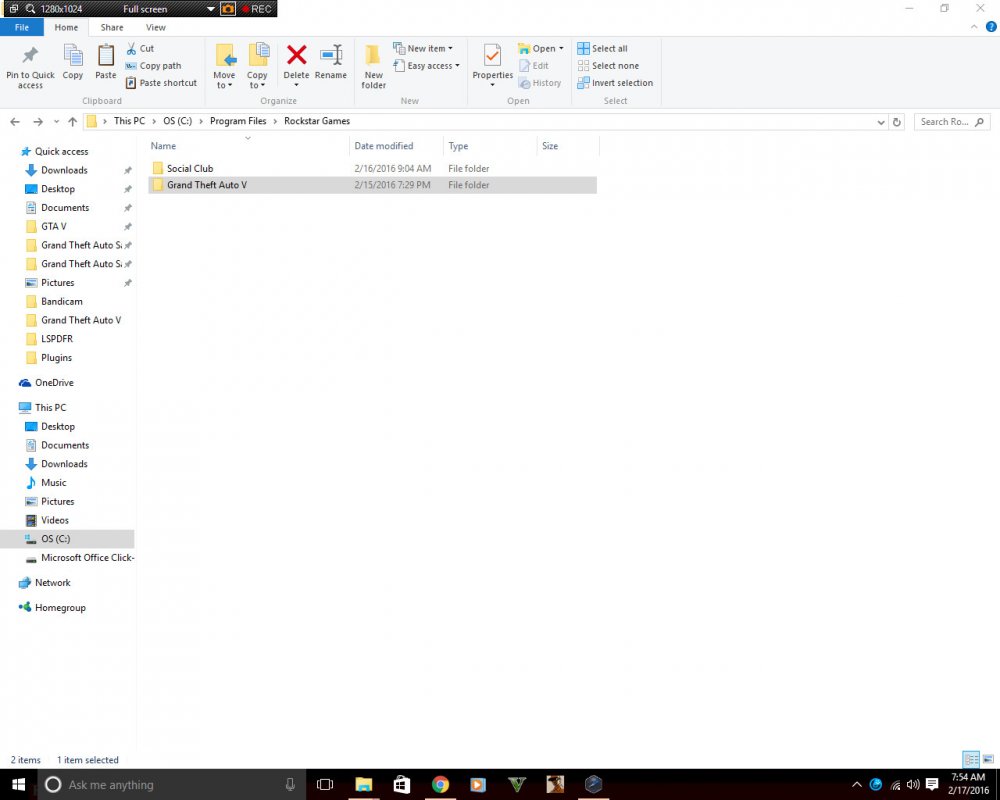Click the Refresh button beside address bar
1000x800 pixels.
click(x=897, y=122)
